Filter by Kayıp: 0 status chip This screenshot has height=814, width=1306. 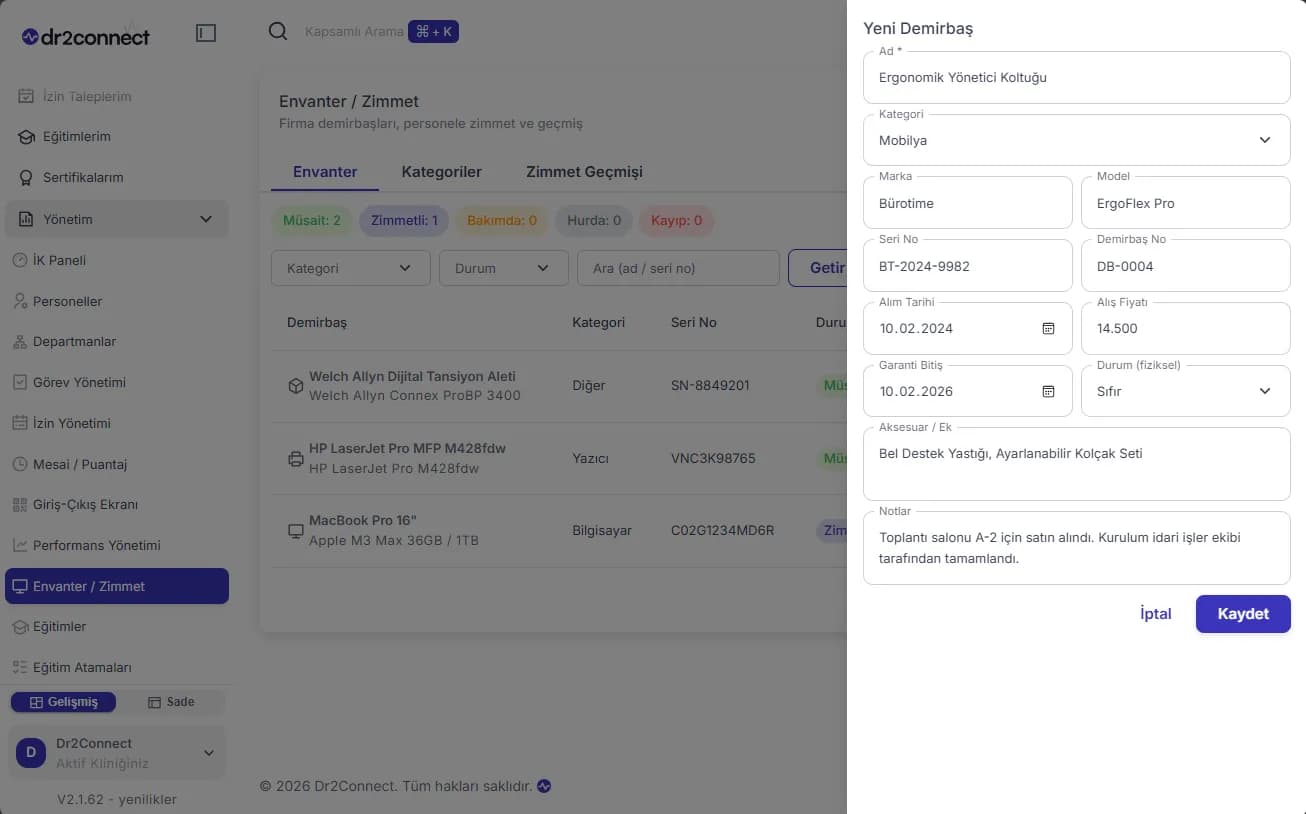point(677,220)
